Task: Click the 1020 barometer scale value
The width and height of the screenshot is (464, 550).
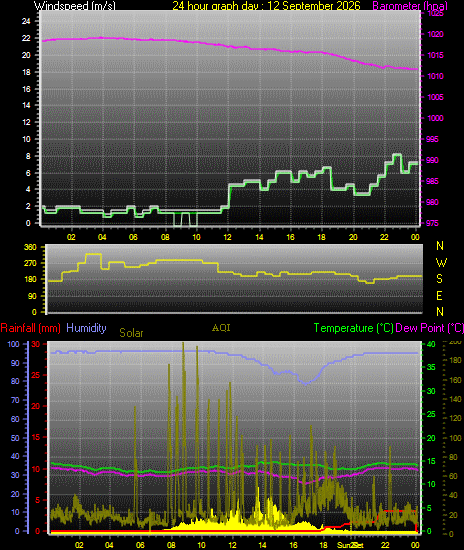Action: [x=435, y=34]
